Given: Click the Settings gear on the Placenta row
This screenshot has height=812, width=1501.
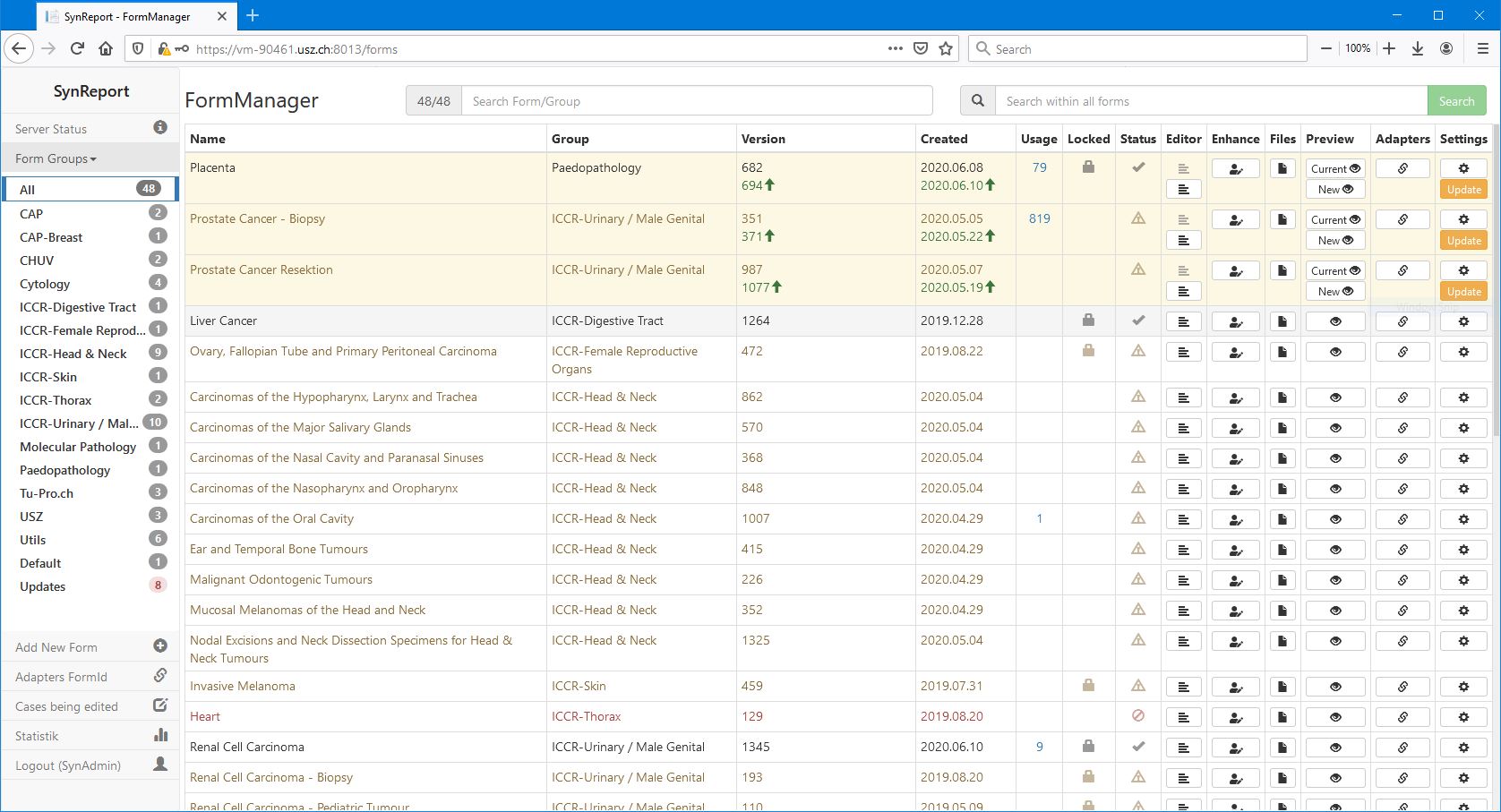Looking at the screenshot, I should coord(1463,167).
